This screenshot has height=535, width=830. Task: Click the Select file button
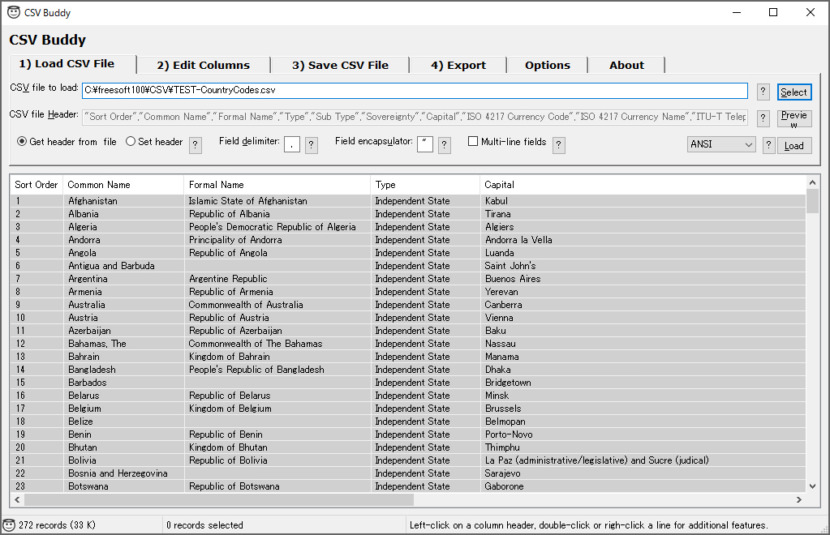click(794, 92)
